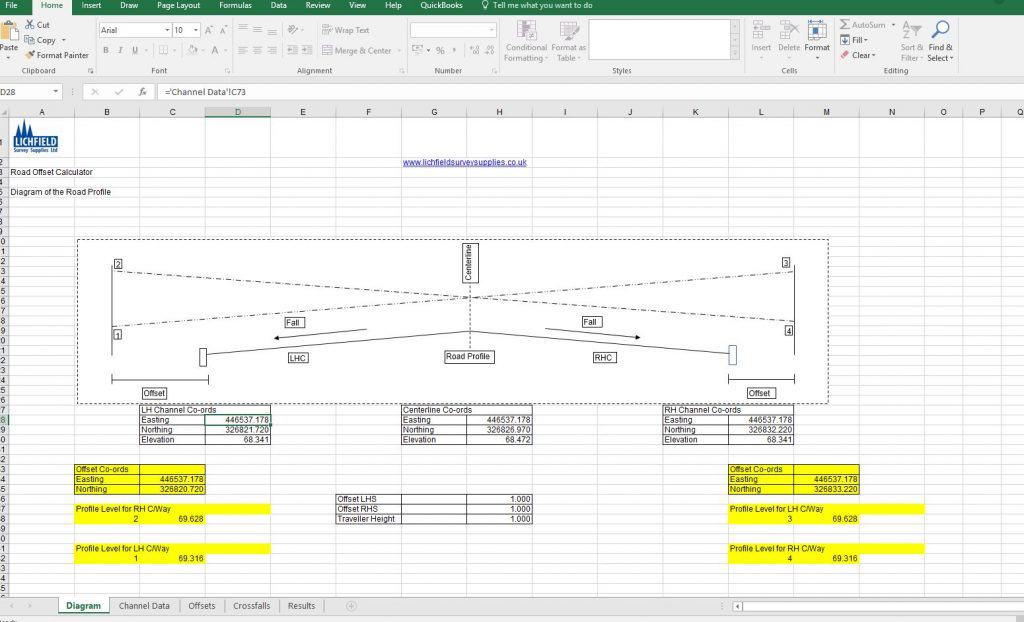This screenshot has width=1024, height=622.
Task: Switch to the Formulas ribbon tab
Action: (235, 6)
